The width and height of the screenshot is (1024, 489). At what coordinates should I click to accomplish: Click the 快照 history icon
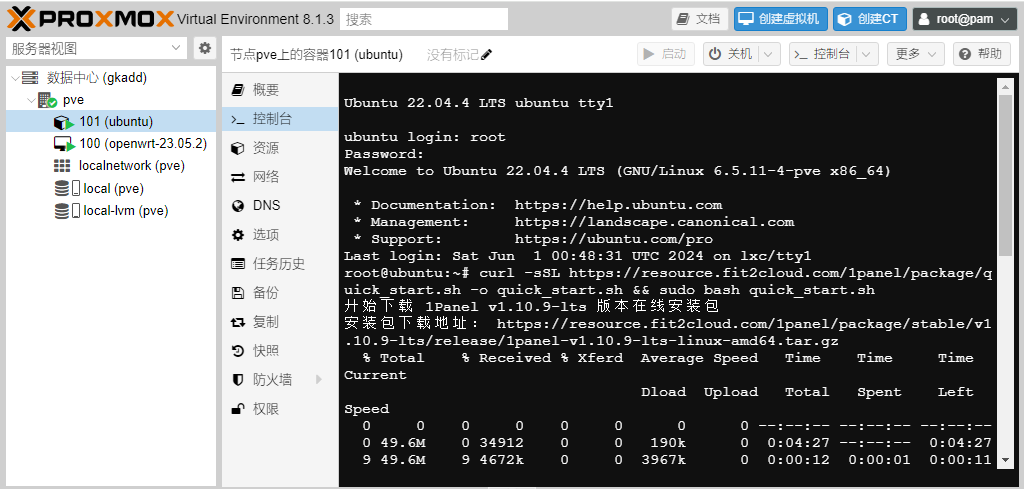click(x=238, y=351)
